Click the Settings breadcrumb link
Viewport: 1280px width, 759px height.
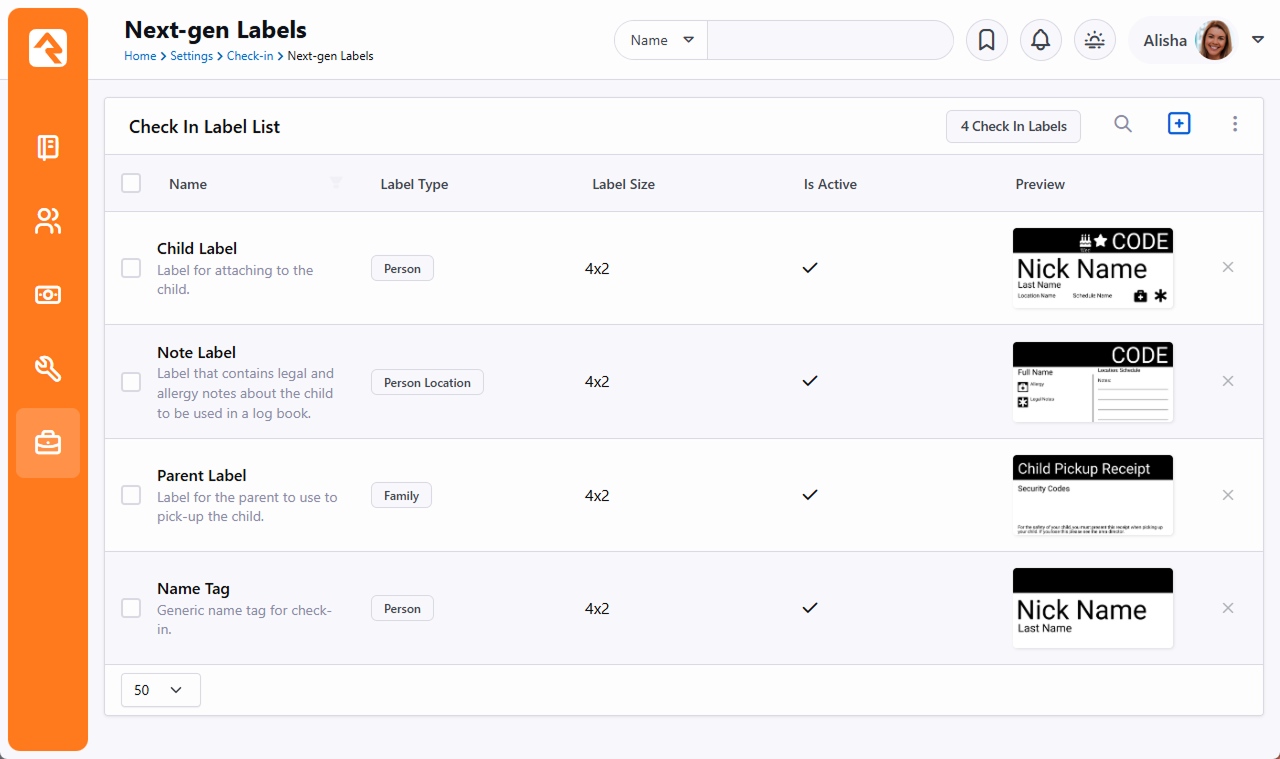(x=191, y=56)
